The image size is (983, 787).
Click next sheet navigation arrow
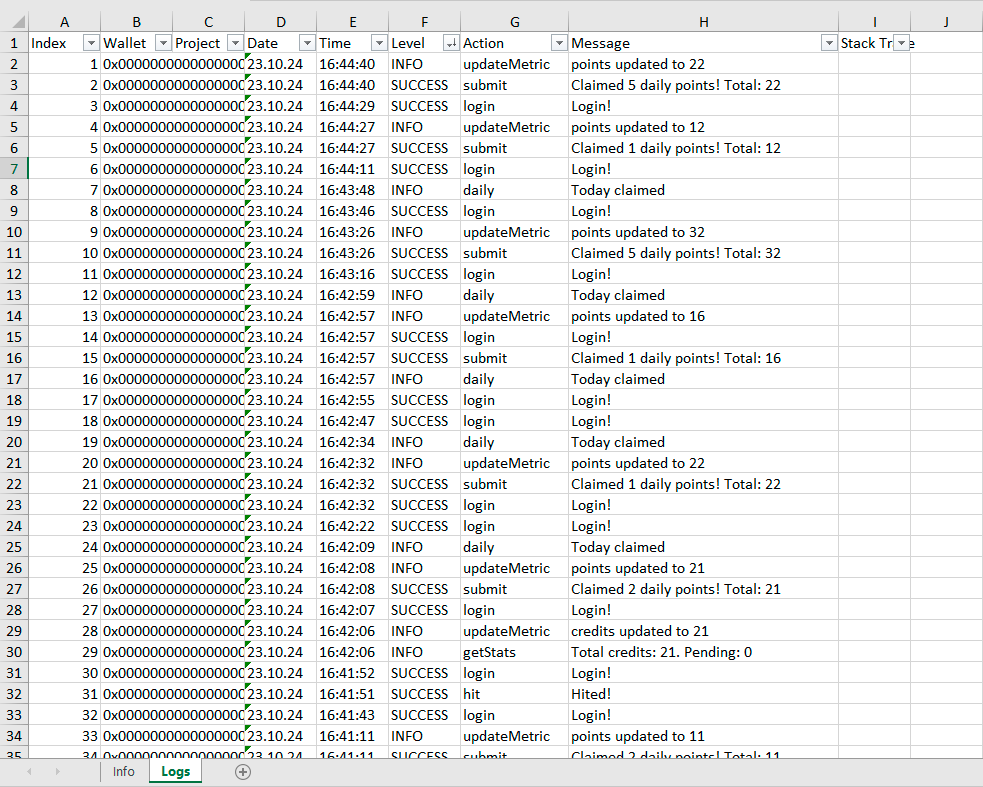58,771
